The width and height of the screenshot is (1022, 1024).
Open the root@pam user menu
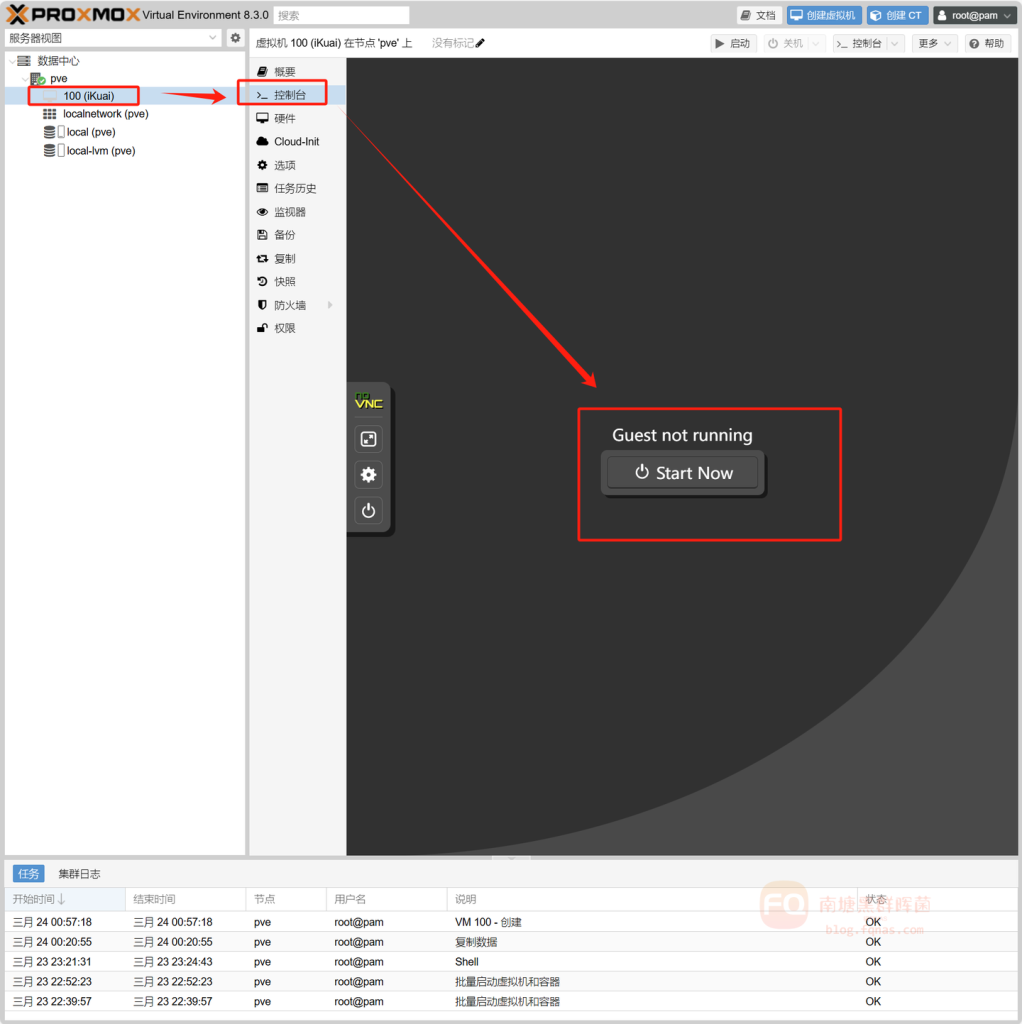coord(973,15)
